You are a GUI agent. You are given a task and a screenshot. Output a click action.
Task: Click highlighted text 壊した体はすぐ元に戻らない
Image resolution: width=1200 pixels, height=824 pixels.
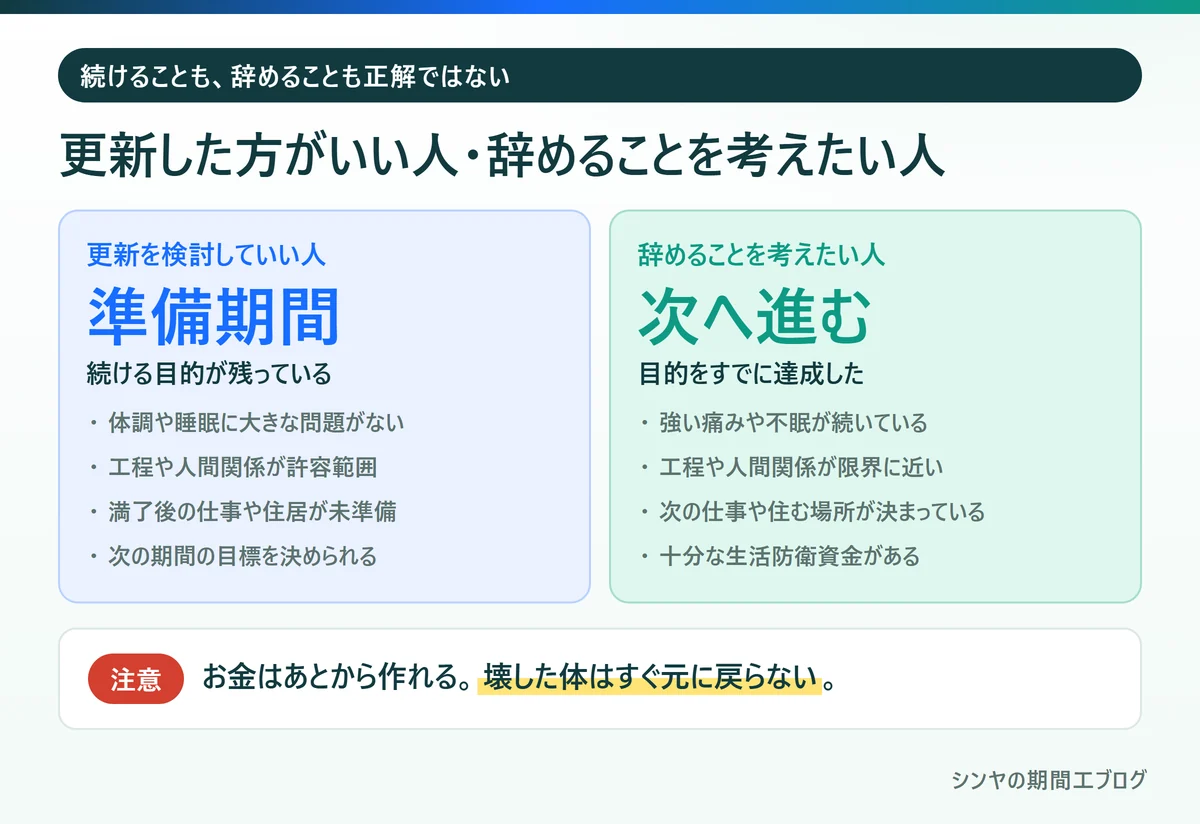click(x=650, y=677)
